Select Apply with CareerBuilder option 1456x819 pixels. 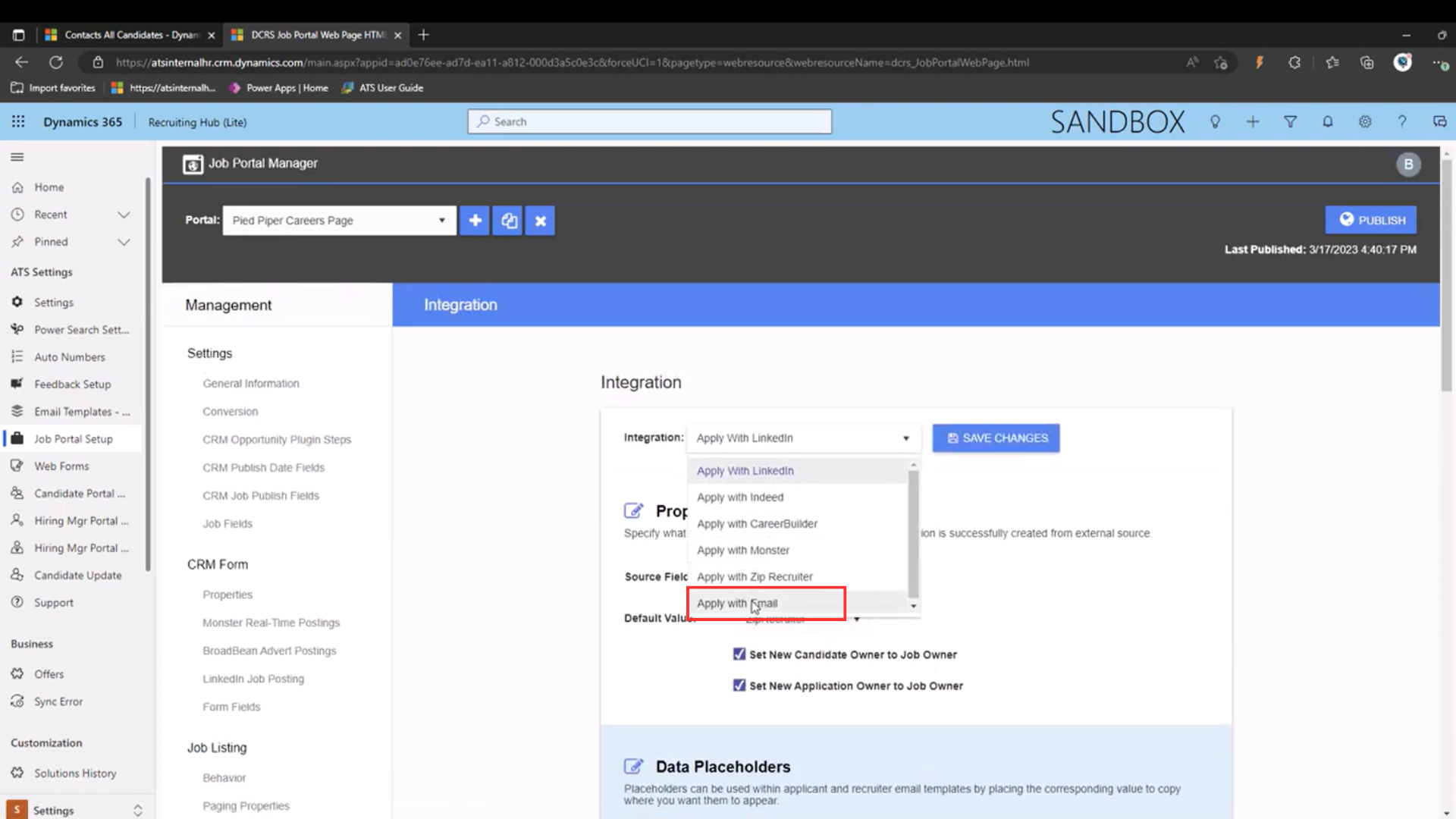pyautogui.click(x=798, y=524)
